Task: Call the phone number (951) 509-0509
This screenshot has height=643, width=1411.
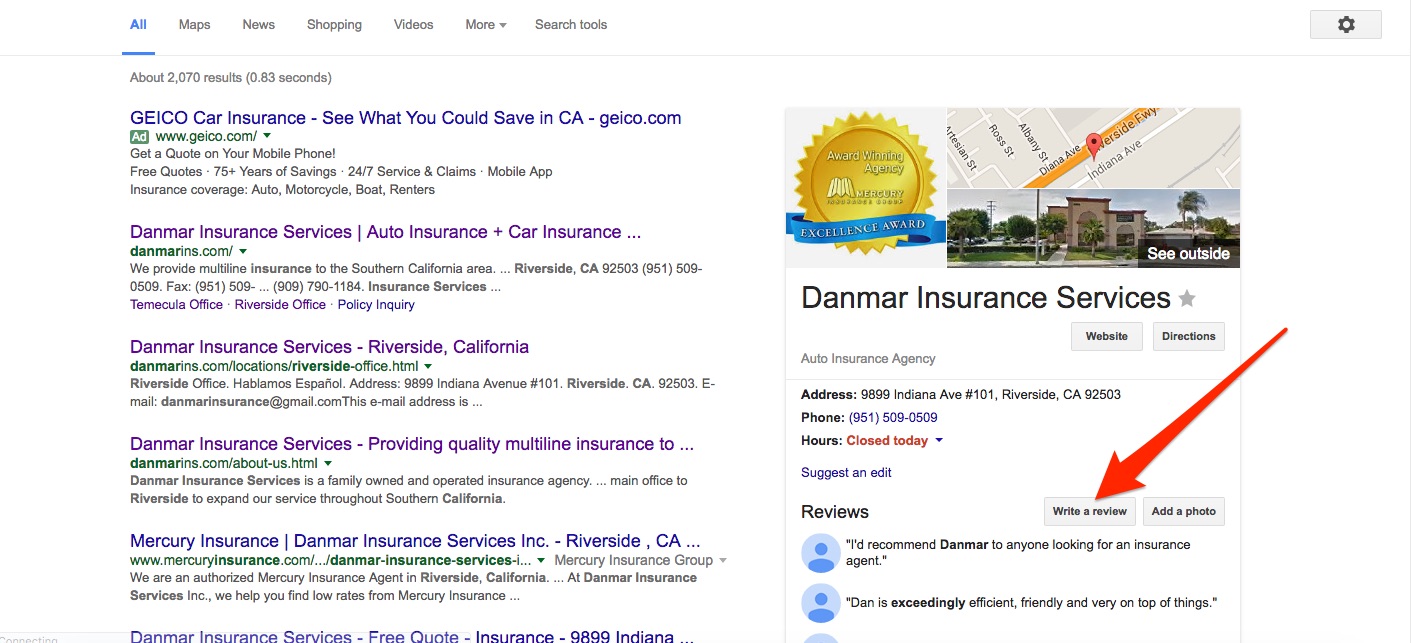Action: point(893,417)
